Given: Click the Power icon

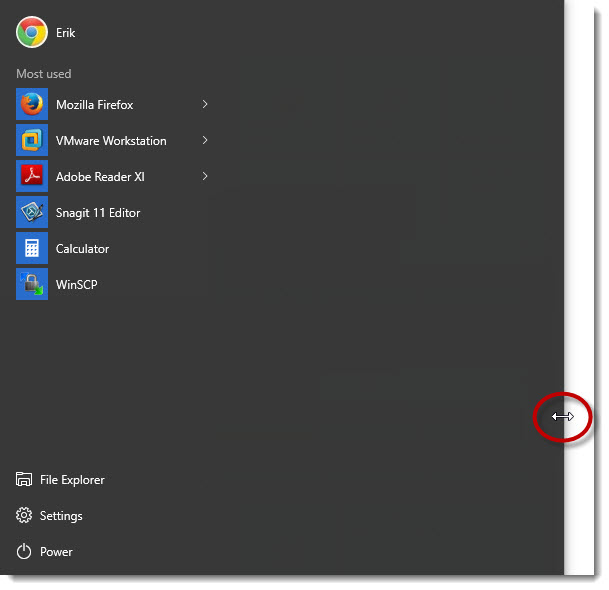Looking at the screenshot, I should click(24, 552).
